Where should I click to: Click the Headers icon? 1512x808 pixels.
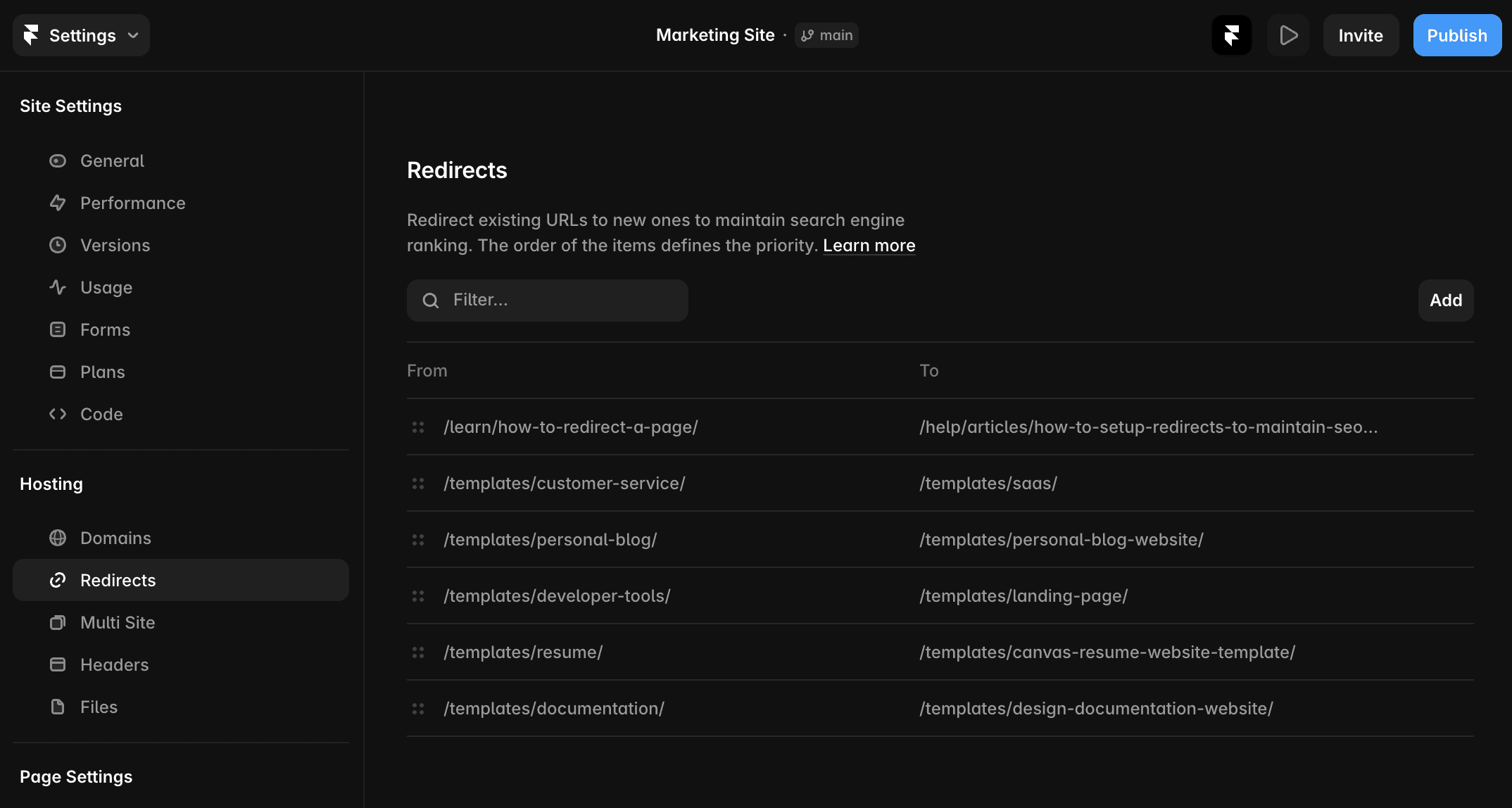[58, 665]
